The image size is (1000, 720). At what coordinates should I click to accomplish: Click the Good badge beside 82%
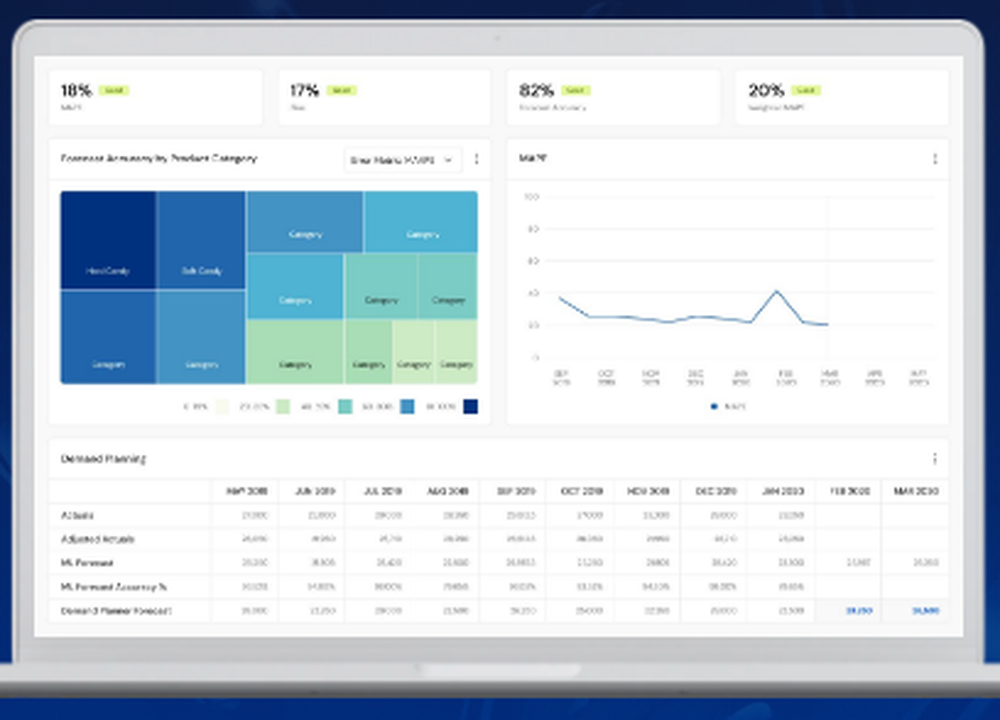click(575, 91)
